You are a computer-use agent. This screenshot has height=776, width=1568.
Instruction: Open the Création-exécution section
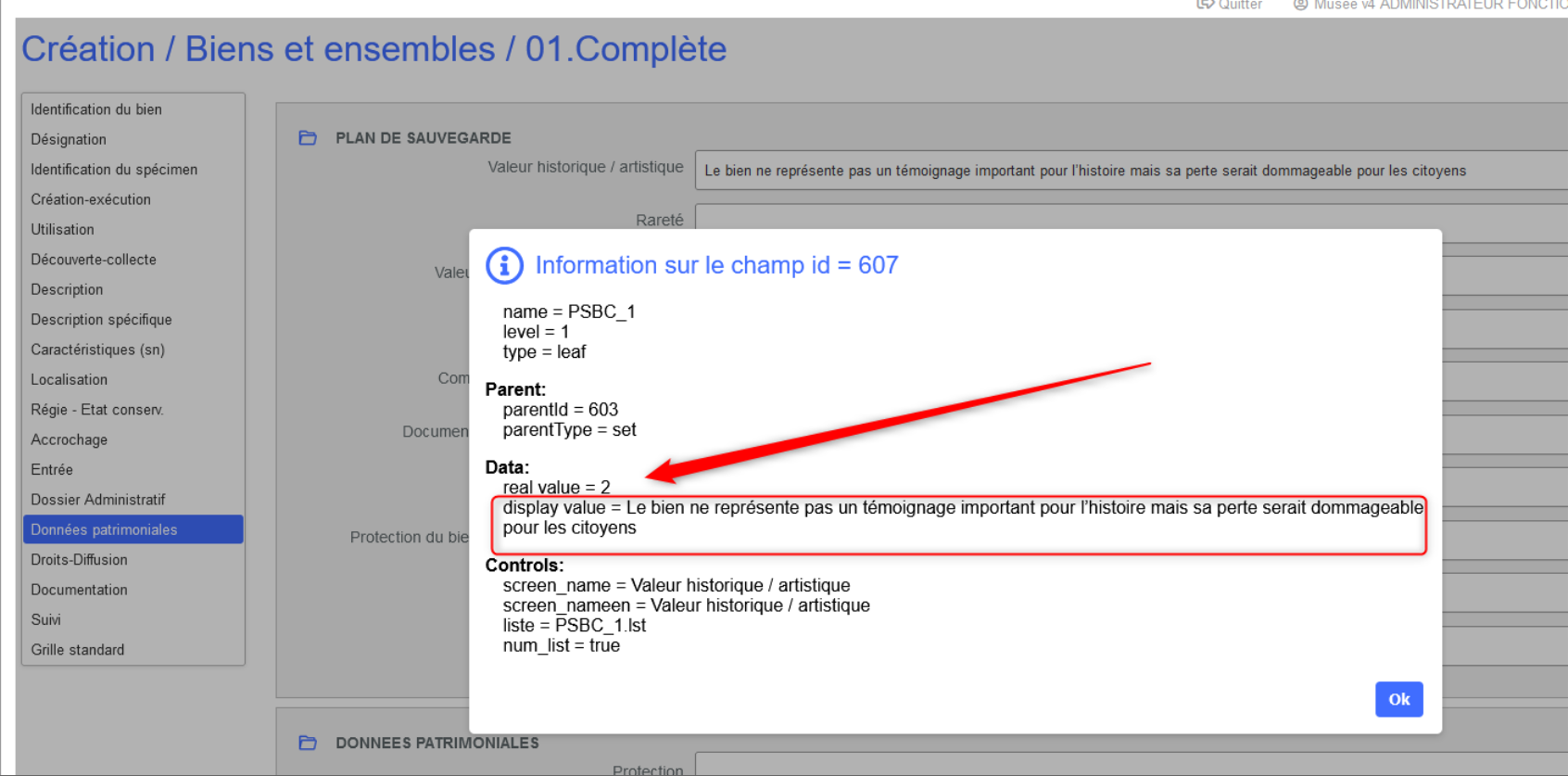pyautogui.click(x=91, y=199)
